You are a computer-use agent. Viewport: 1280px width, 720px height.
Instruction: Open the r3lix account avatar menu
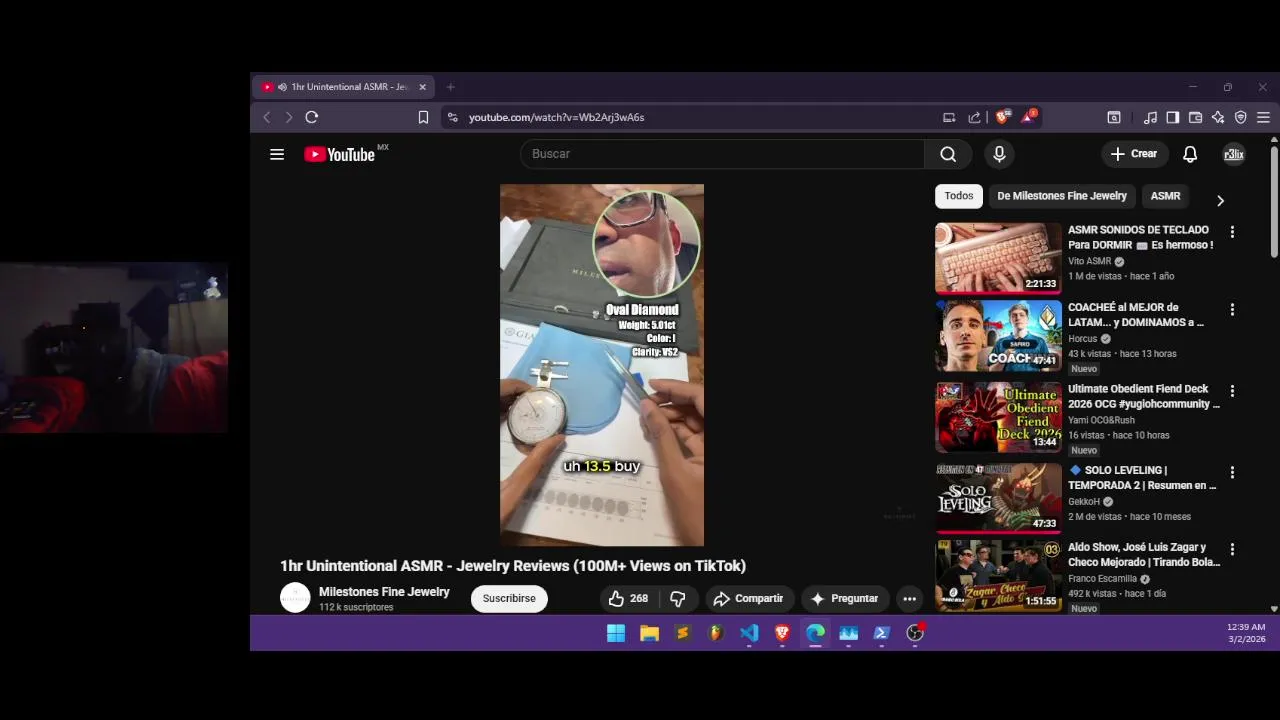1234,154
